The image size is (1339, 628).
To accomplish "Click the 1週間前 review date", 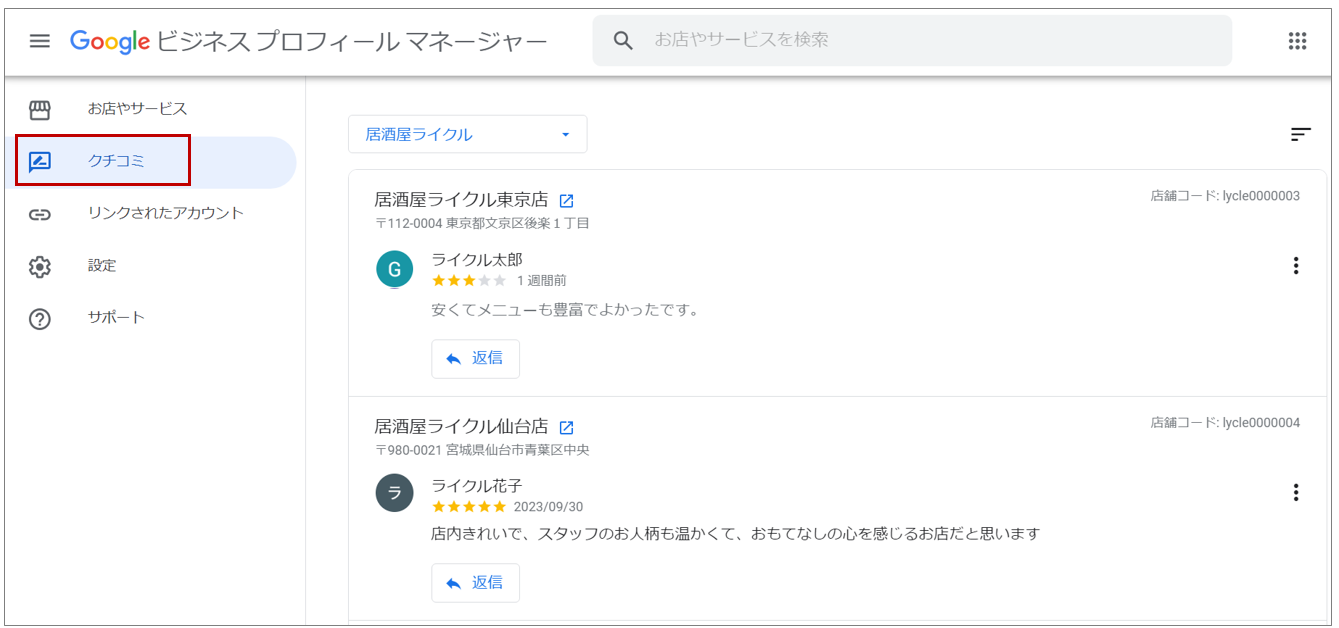I will point(542,281).
